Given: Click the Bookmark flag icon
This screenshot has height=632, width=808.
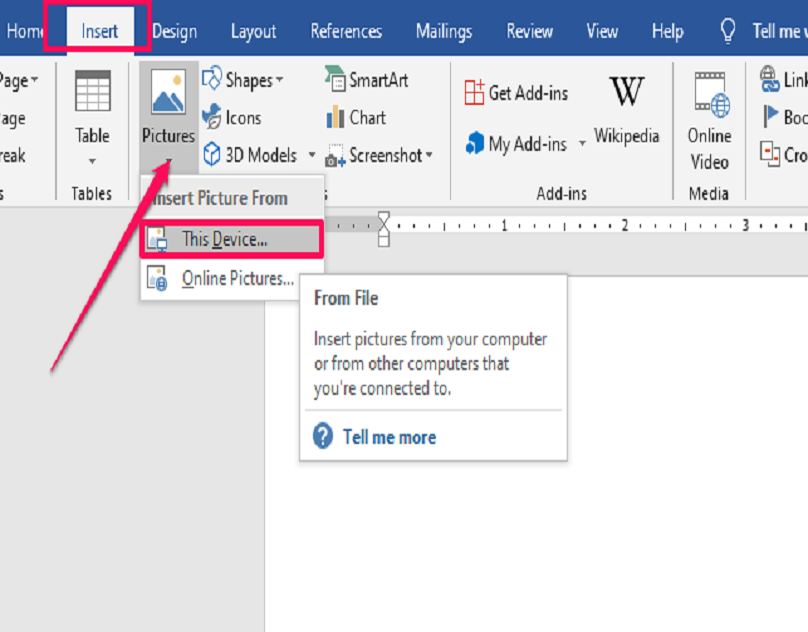Looking at the screenshot, I should tap(770, 116).
